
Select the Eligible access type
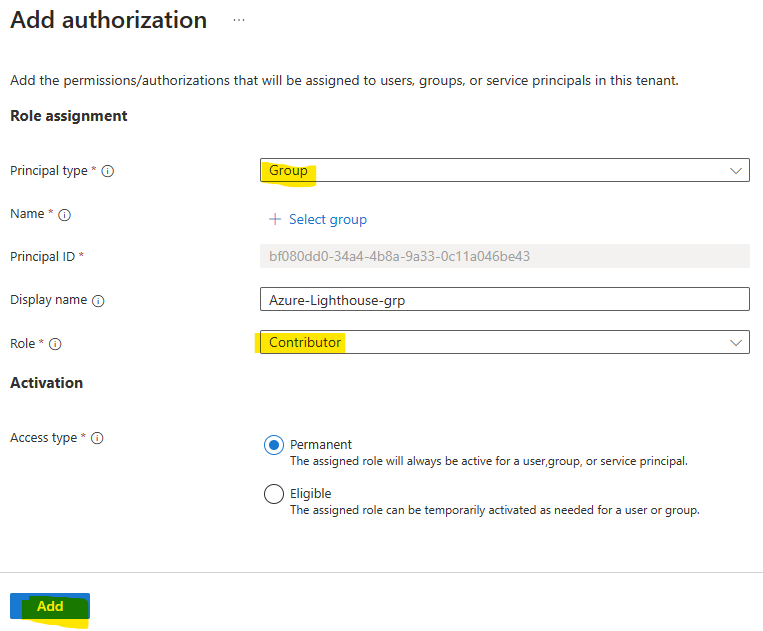[x=274, y=494]
